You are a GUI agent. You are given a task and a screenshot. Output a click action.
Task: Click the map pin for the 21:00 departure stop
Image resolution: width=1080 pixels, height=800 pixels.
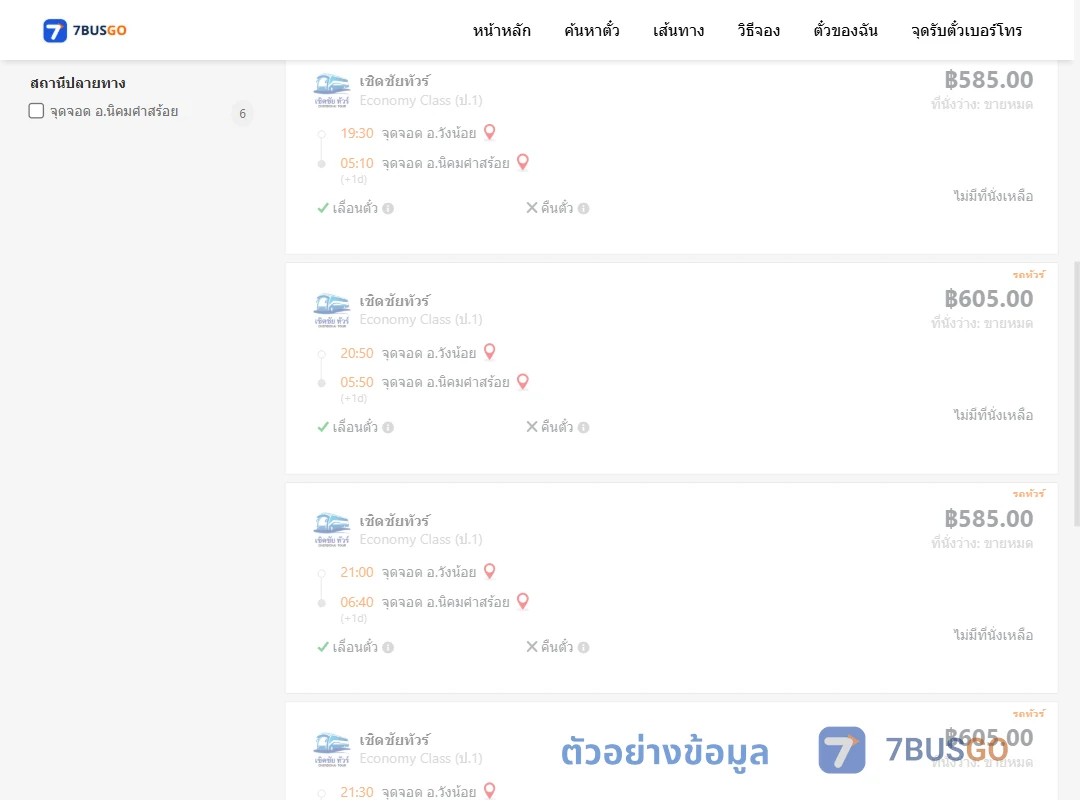(x=490, y=571)
